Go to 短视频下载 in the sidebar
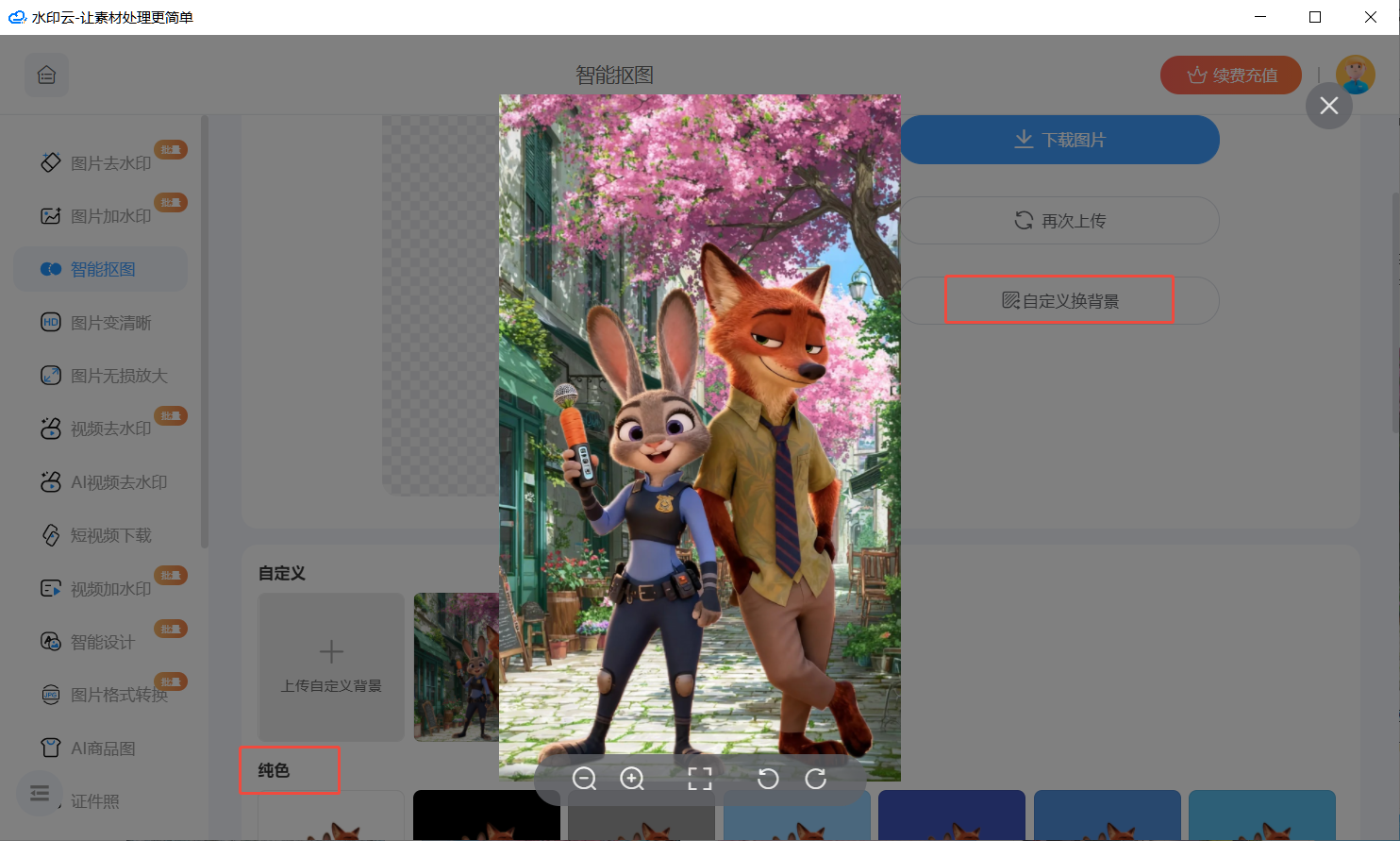Viewport: 1400px width, 841px height. click(109, 535)
